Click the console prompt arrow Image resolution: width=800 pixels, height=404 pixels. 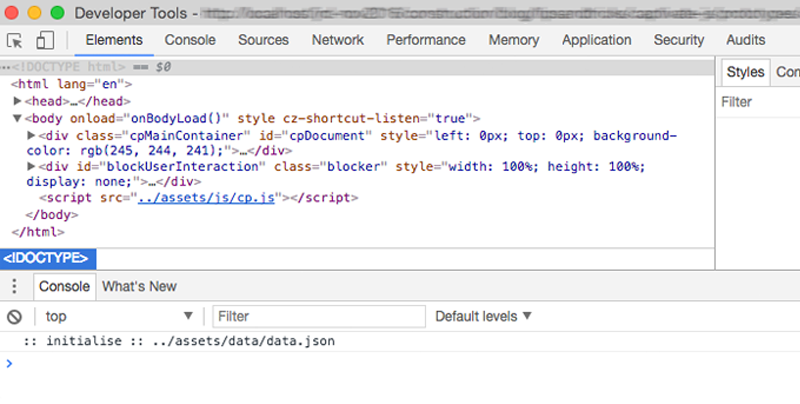click(9, 363)
